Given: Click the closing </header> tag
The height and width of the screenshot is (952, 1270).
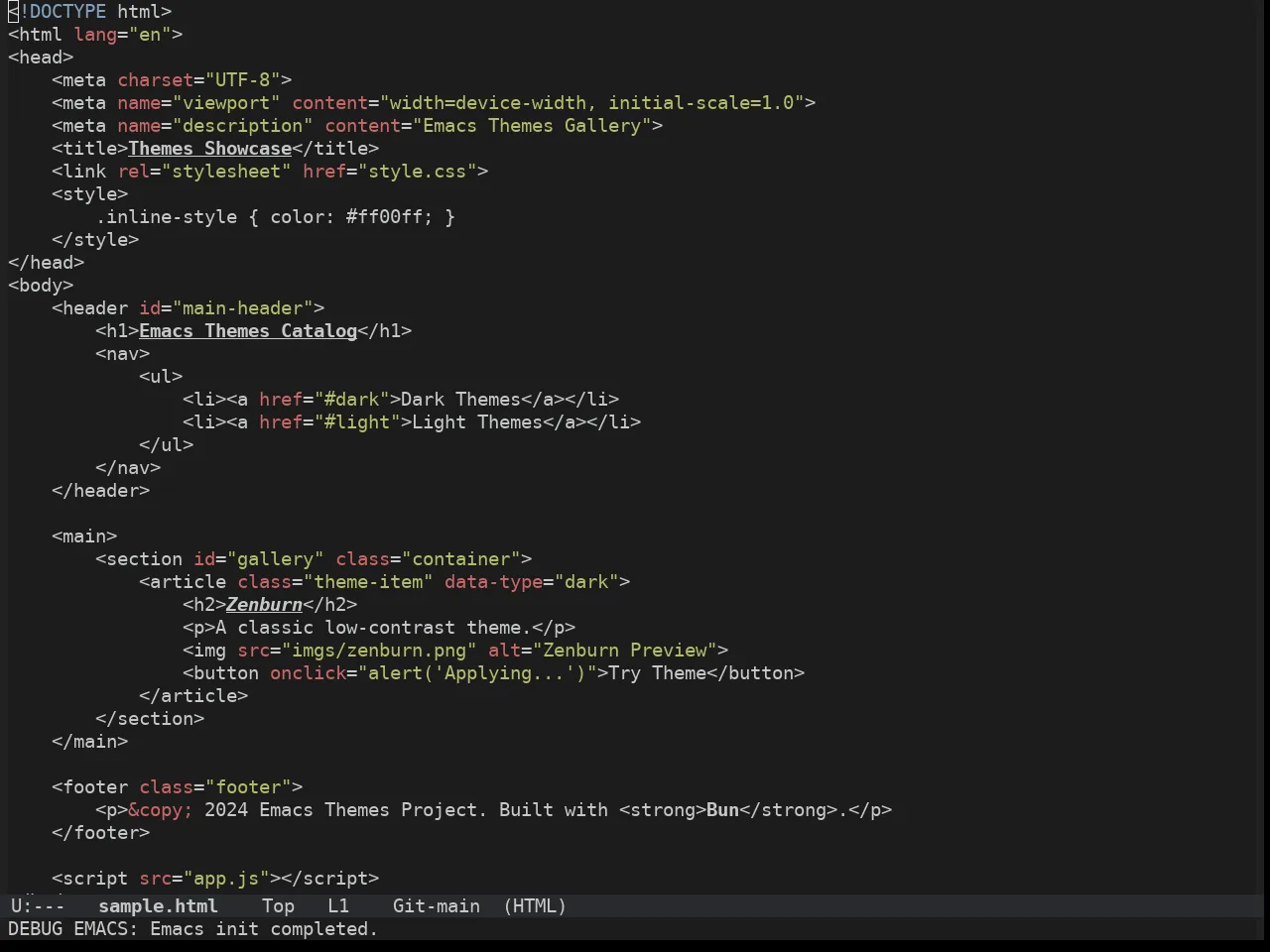Looking at the screenshot, I should point(101,491).
